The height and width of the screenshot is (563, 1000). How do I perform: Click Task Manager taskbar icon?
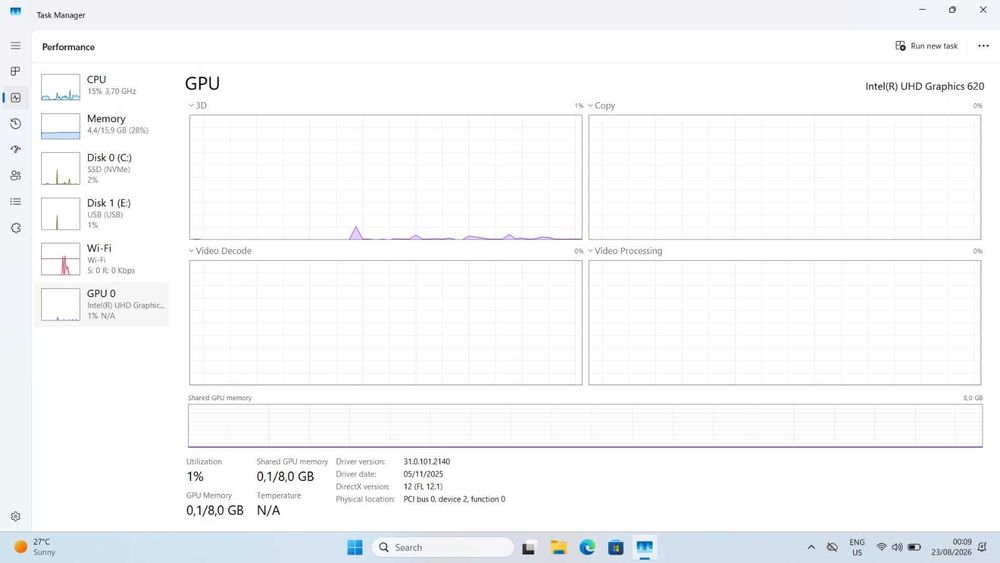pyautogui.click(x=645, y=547)
